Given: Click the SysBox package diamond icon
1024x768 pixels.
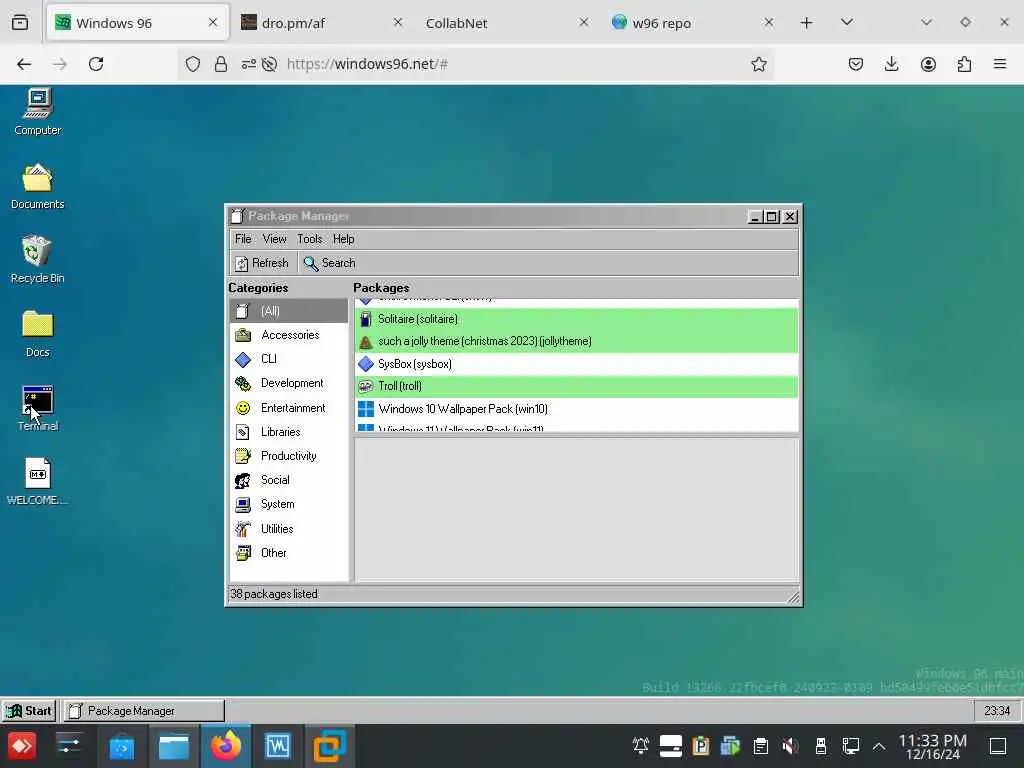Looking at the screenshot, I should tap(366, 364).
